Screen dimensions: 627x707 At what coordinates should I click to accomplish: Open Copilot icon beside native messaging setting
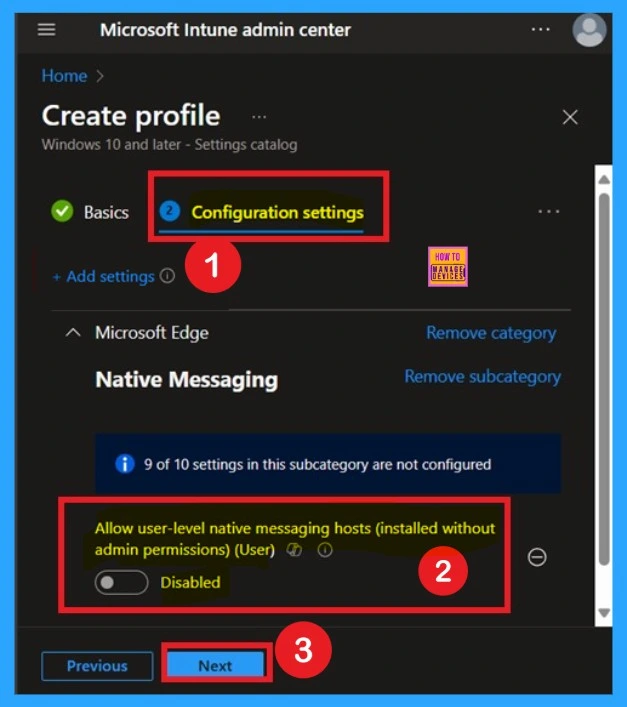coord(294,550)
